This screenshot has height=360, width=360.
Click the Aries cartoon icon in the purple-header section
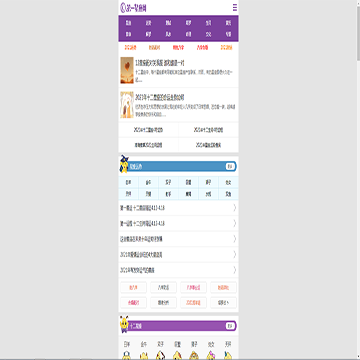126,356
